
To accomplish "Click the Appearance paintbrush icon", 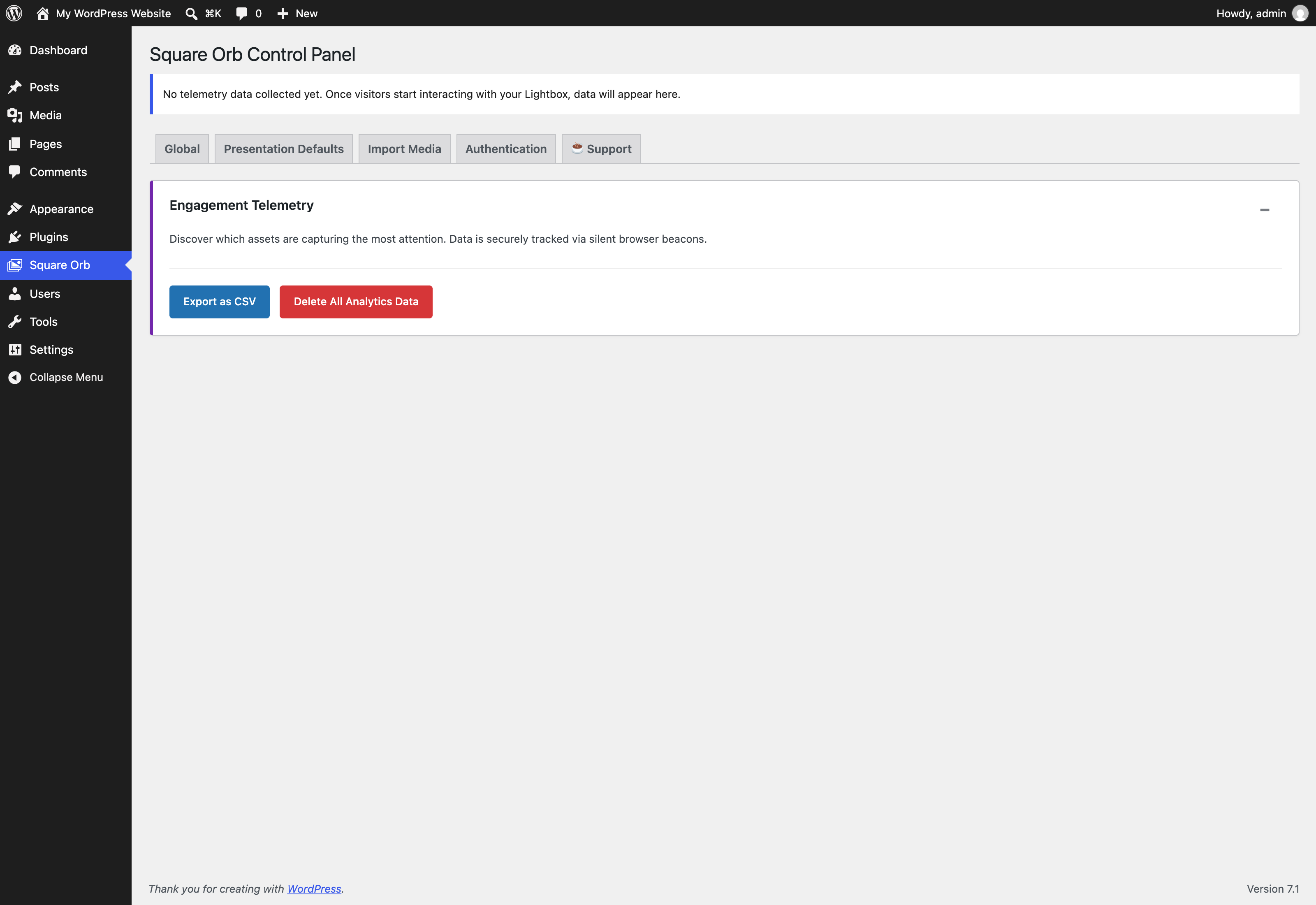I will [x=15, y=209].
